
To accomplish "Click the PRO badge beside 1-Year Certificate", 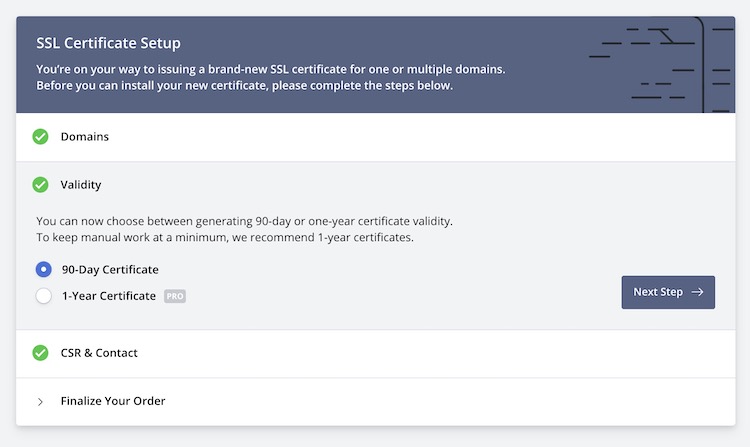I will point(175,296).
